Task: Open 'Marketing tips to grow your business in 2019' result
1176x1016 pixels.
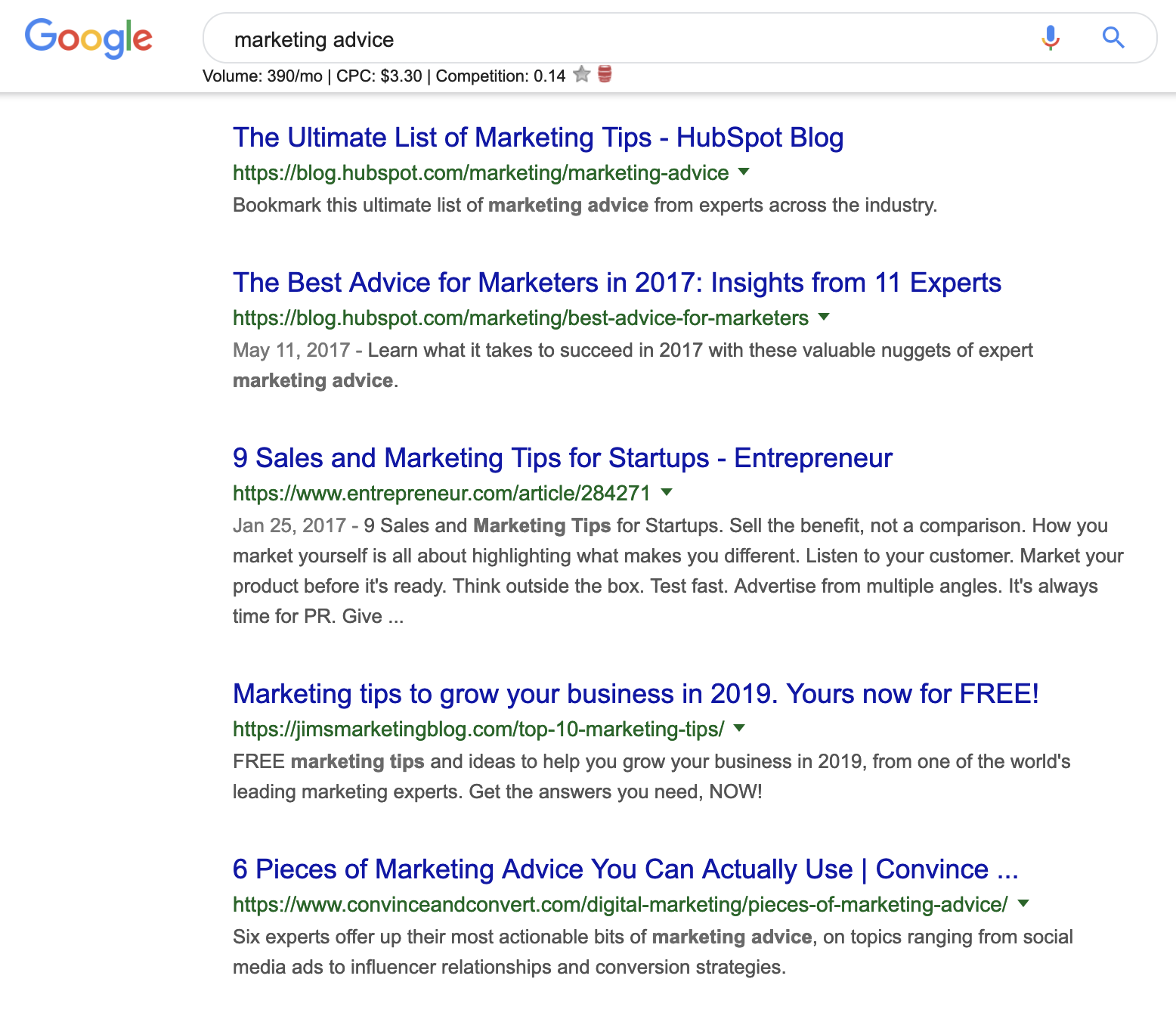Action: click(x=636, y=694)
